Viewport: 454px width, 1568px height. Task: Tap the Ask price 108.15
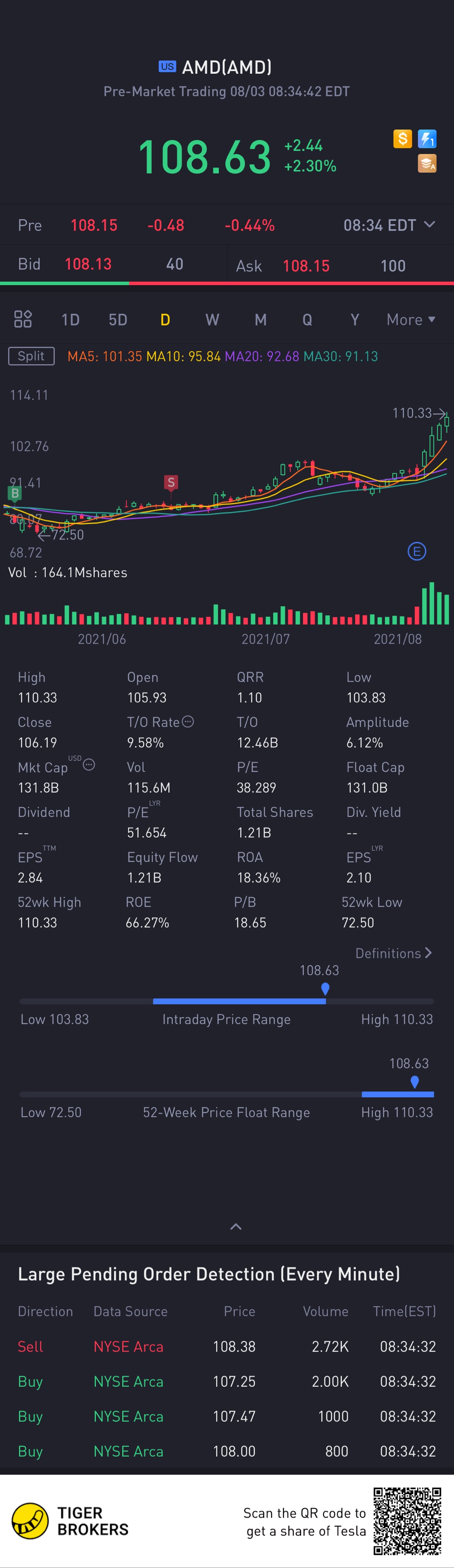click(306, 266)
